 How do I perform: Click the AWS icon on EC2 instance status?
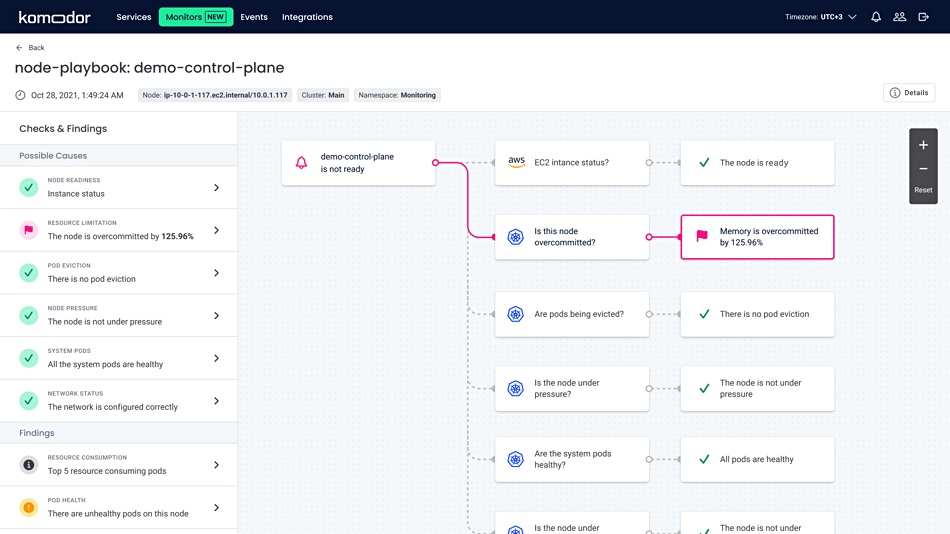pyautogui.click(x=516, y=162)
